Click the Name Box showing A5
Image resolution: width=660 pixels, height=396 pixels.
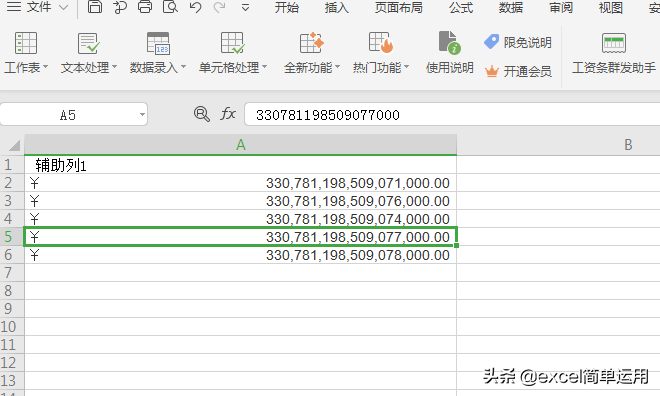(67, 114)
